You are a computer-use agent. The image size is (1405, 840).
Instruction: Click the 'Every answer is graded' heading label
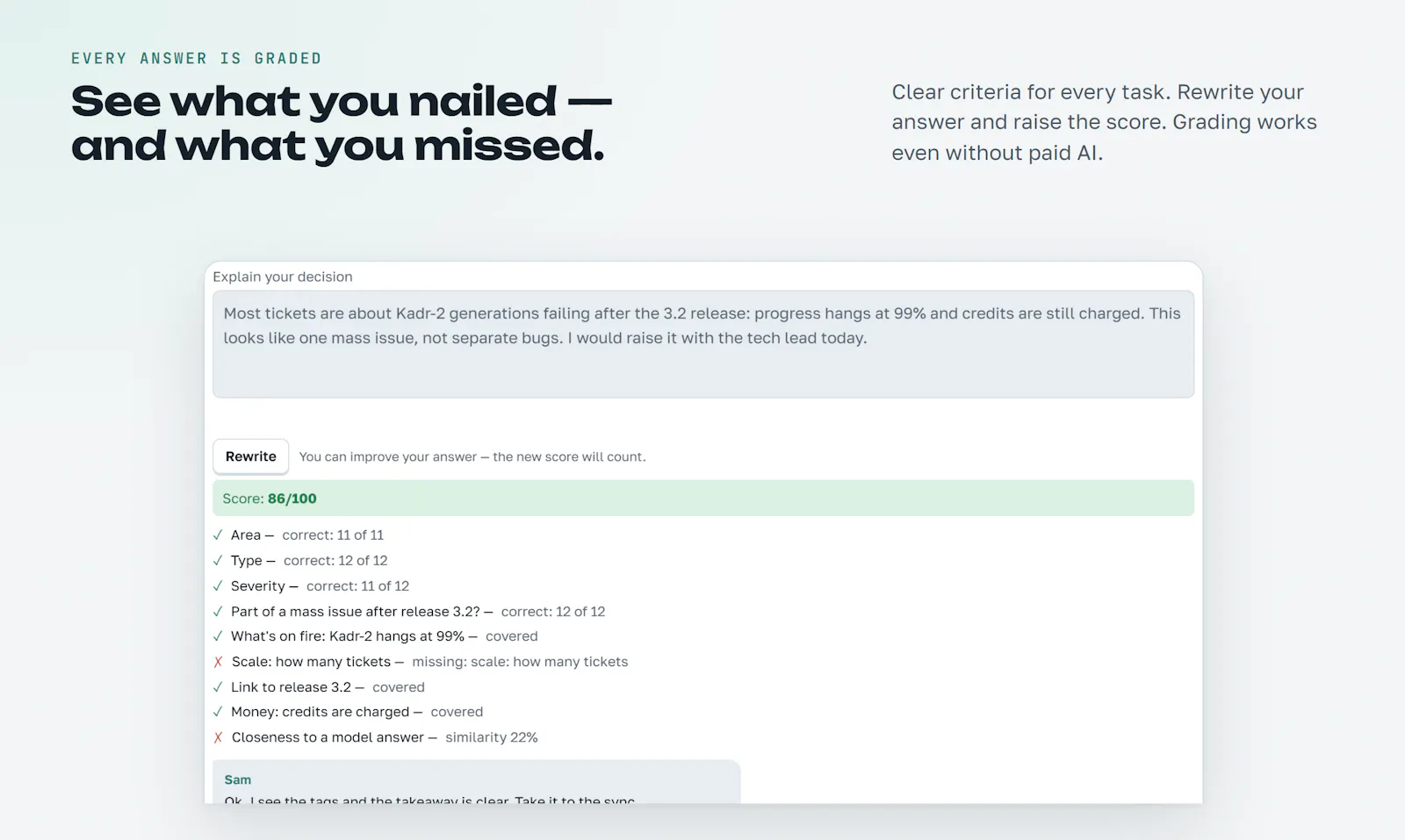[197, 59]
